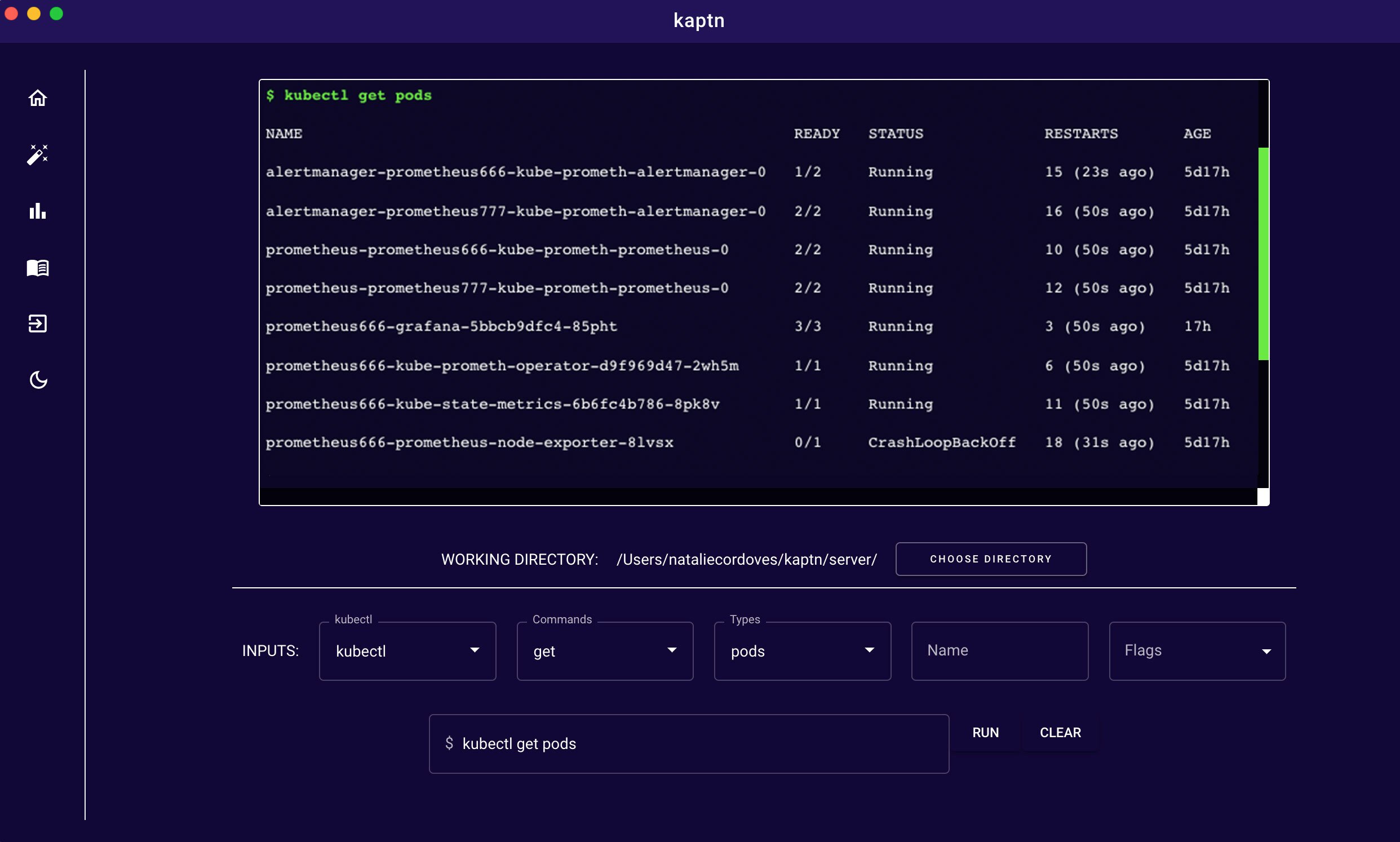Image resolution: width=1400 pixels, height=842 pixels.
Task: Click the working directory path text
Action: point(747,560)
